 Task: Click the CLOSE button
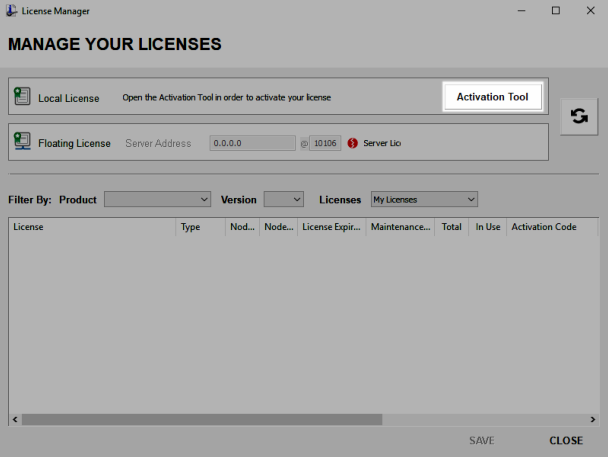pyautogui.click(x=566, y=440)
